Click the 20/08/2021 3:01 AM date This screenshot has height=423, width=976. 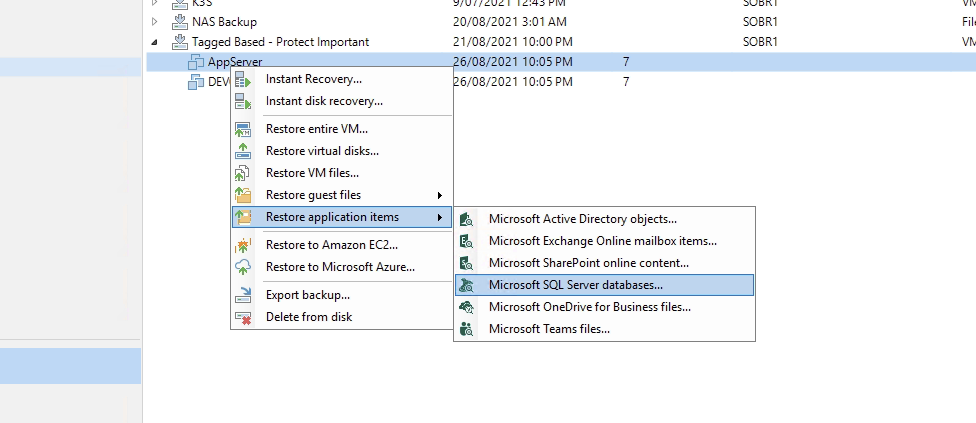point(510,22)
